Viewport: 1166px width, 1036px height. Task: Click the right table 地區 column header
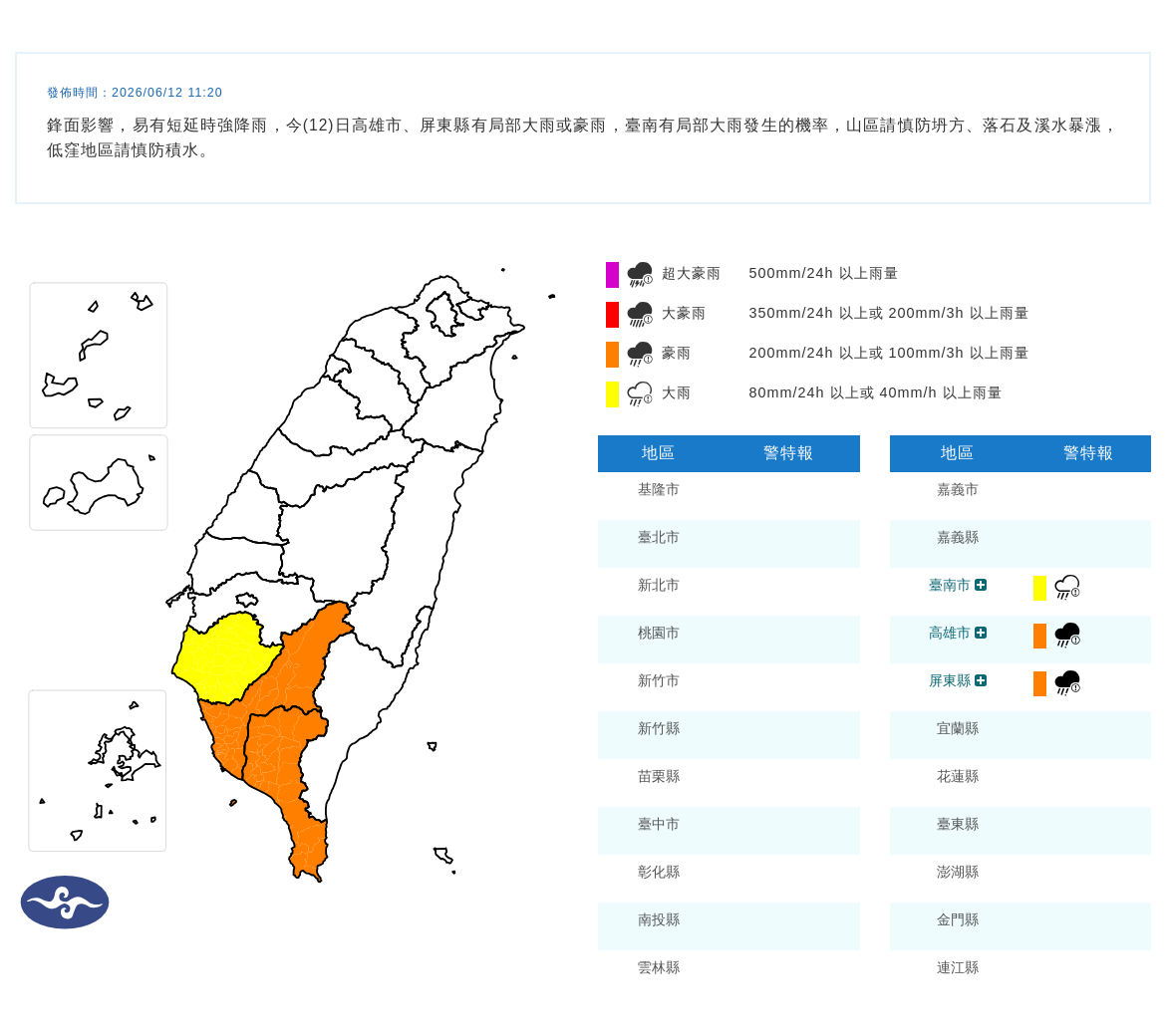957,453
